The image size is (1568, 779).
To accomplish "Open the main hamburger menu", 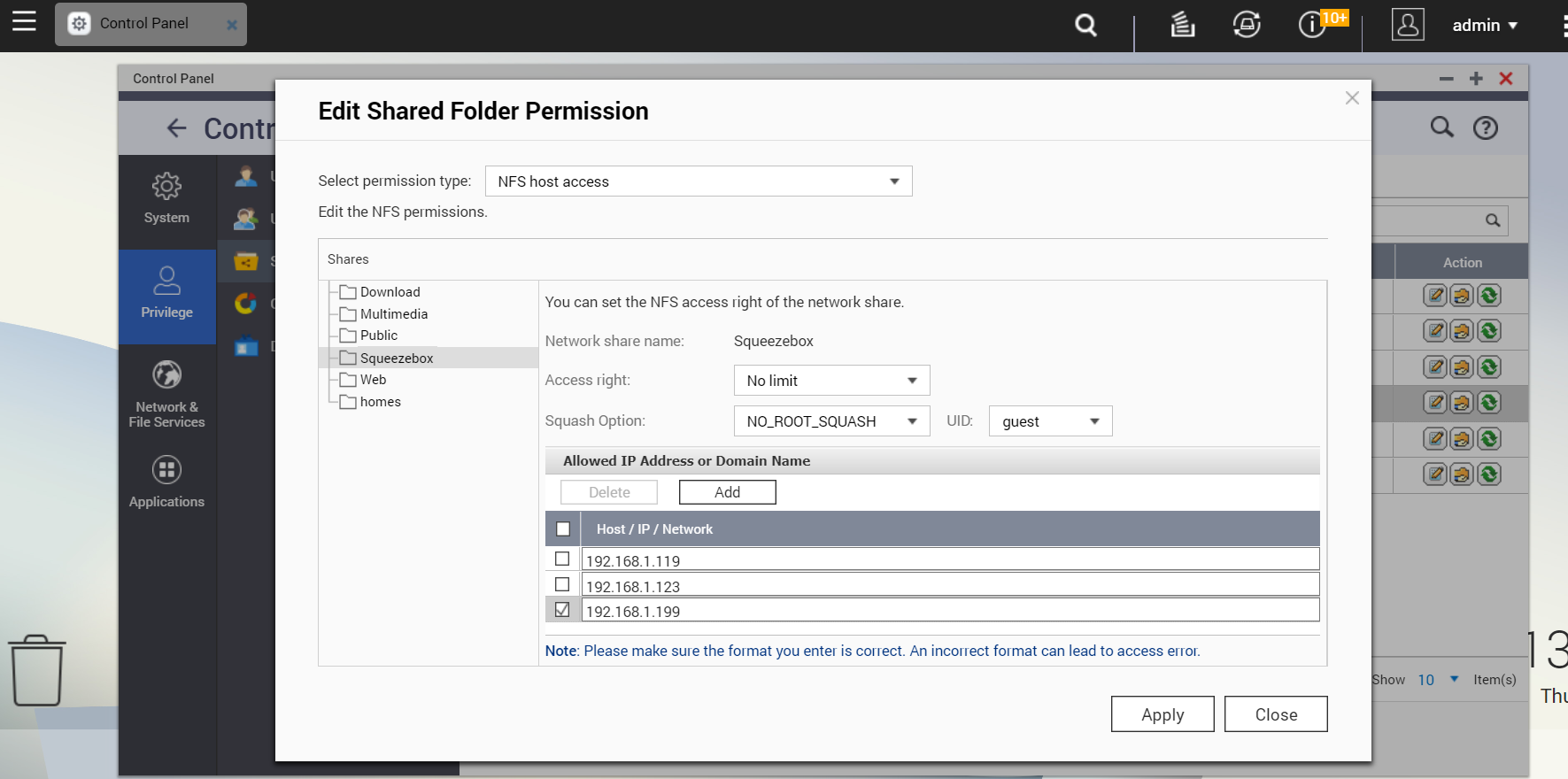I will tap(24, 21).
